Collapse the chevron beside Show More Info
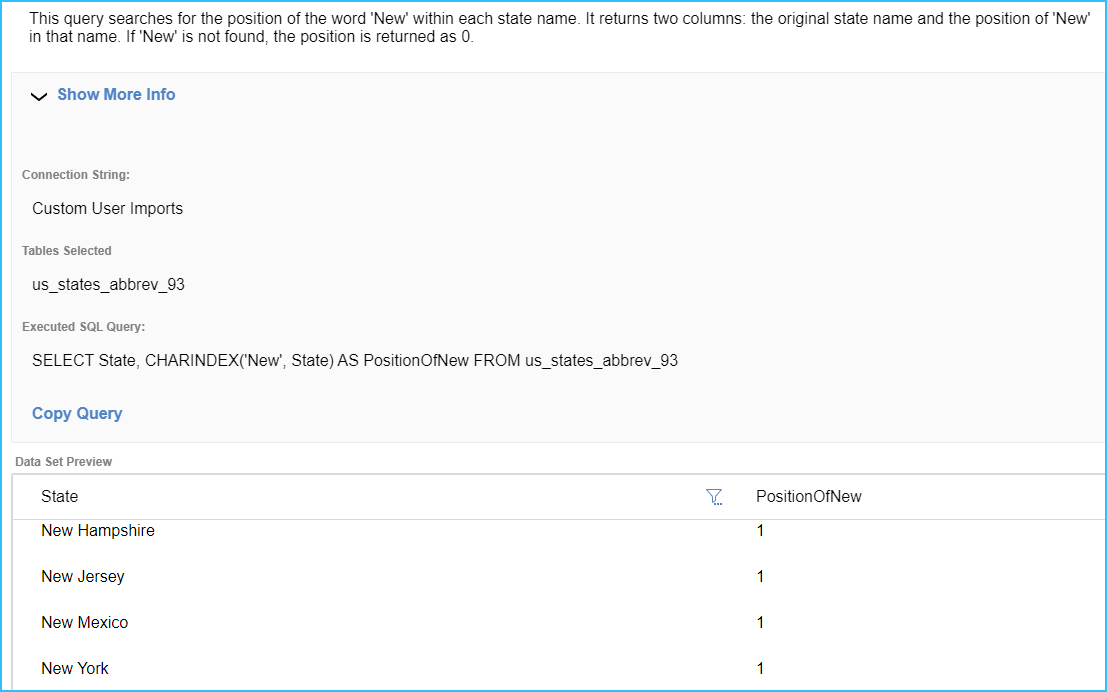 coord(39,96)
